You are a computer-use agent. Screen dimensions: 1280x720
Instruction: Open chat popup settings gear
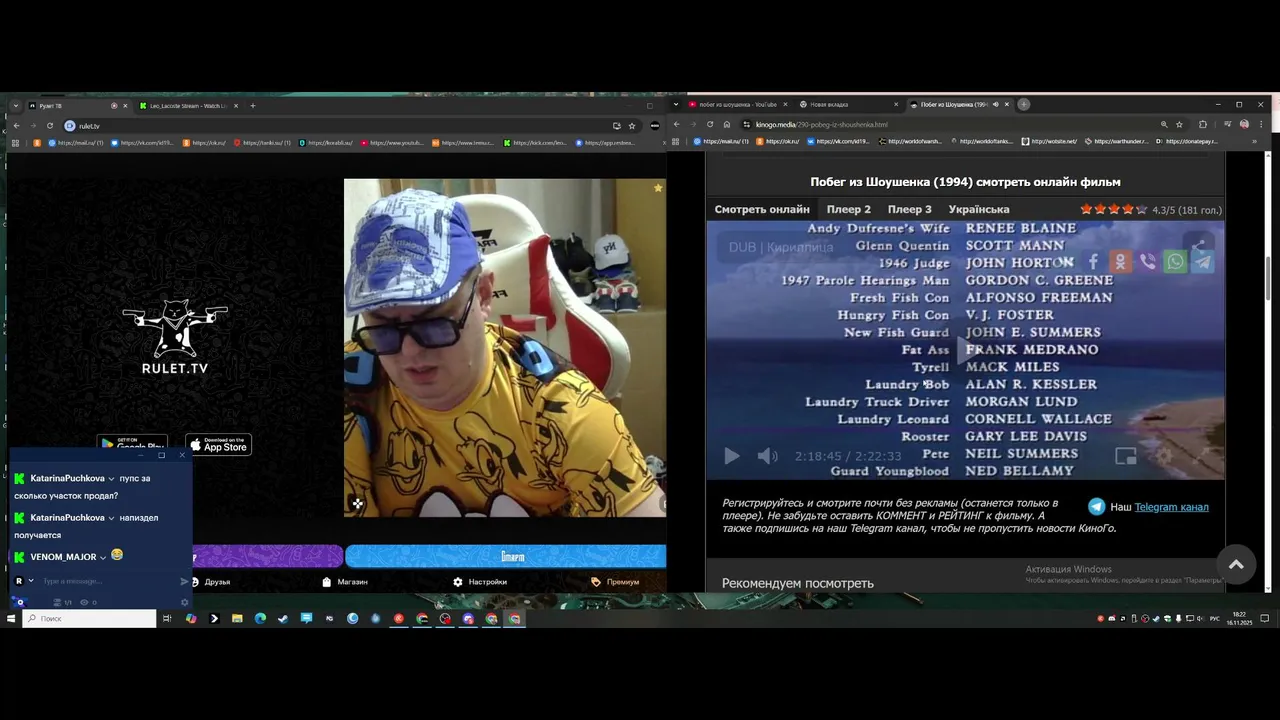pos(184,602)
